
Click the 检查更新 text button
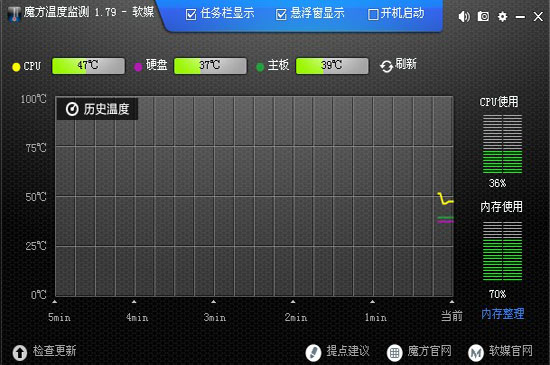coord(55,351)
